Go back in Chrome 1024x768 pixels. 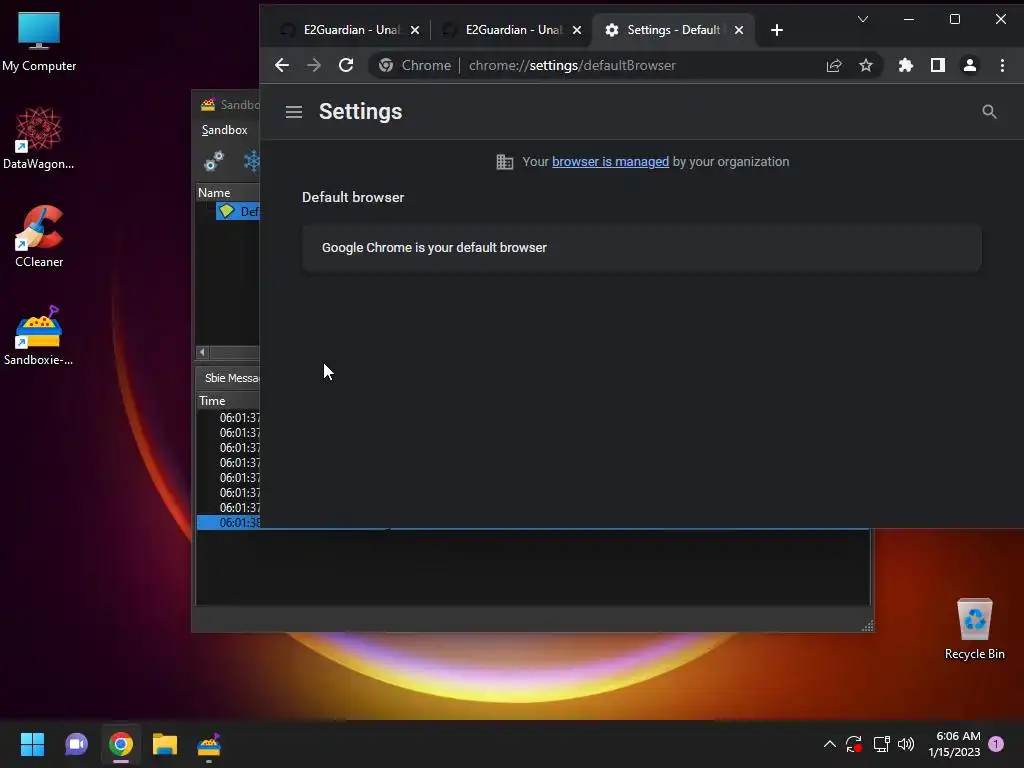click(282, 65)
